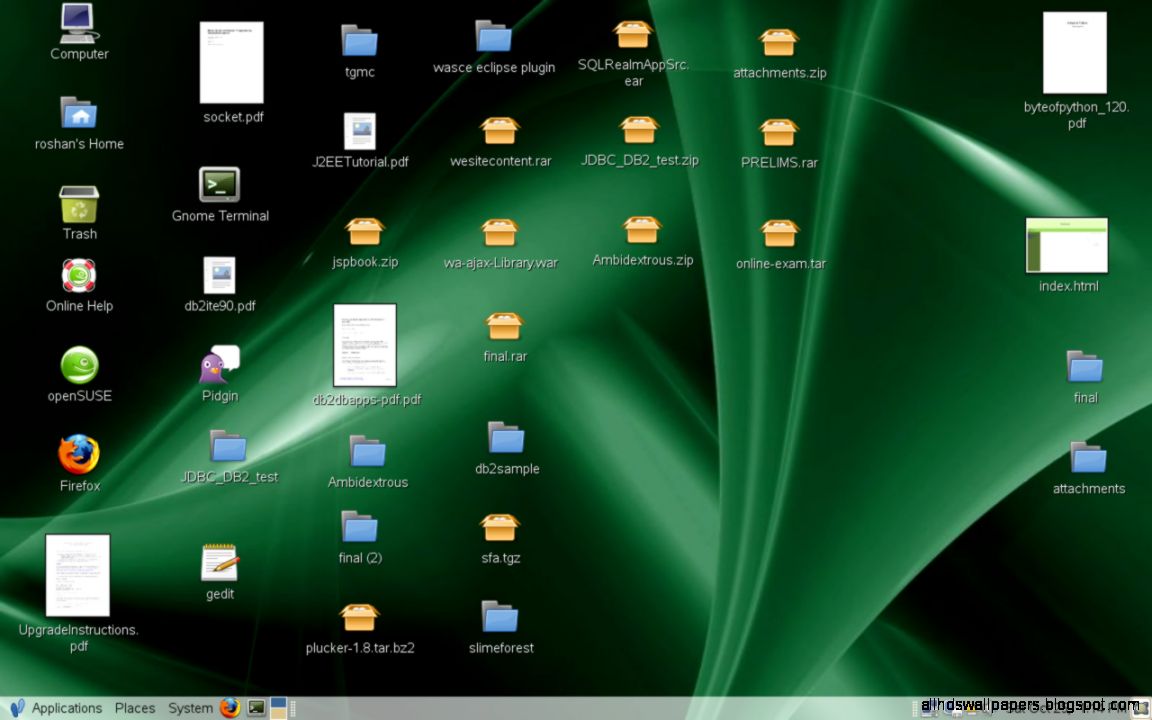Viewport: 1152px width, 720px height.
Task: Open the terminal launcher in the panel
Action: coord(254,708)
